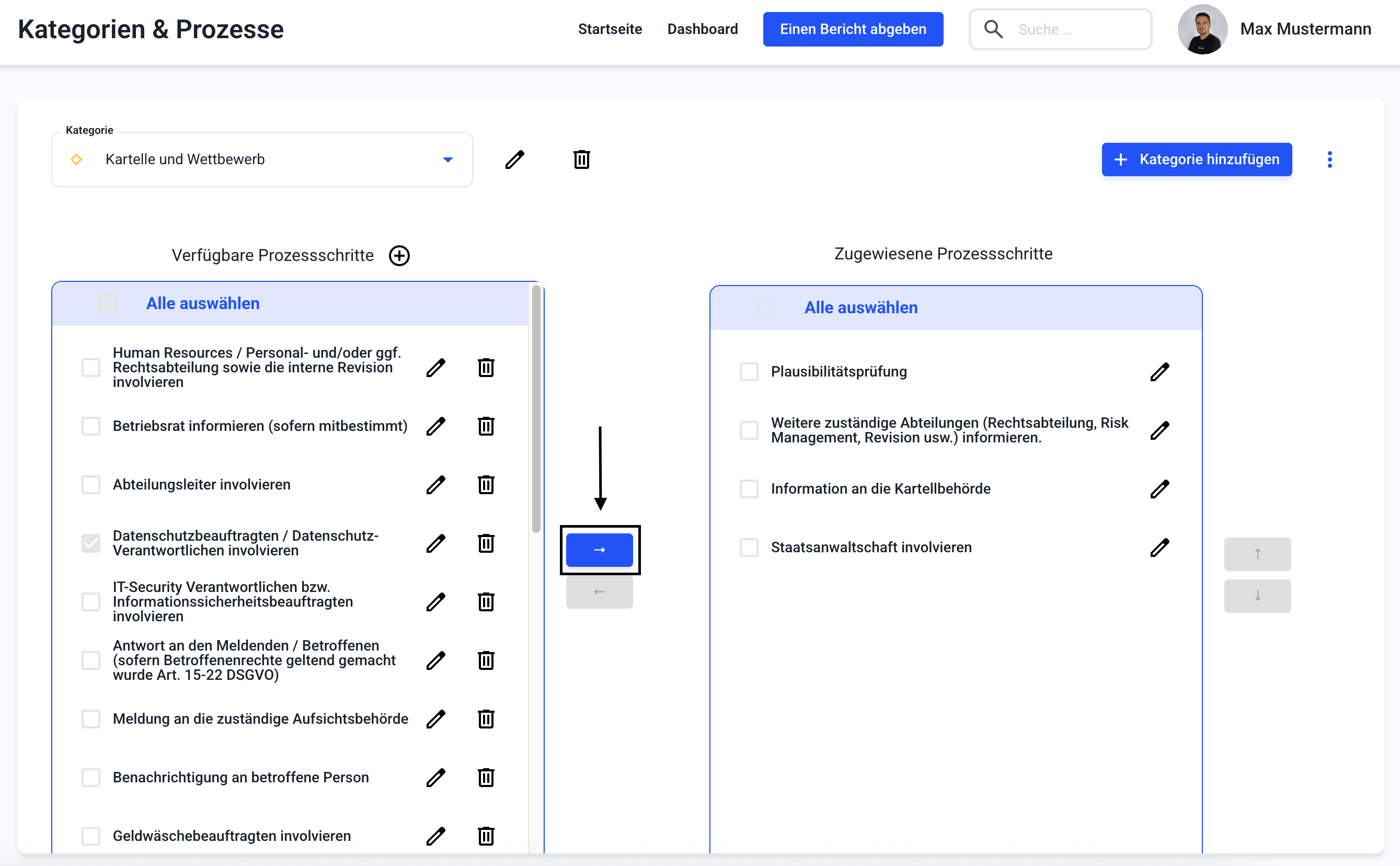1400x866 pixels.
Task: Click Kategorie hinzufügen button
Action: point(1196,159)
